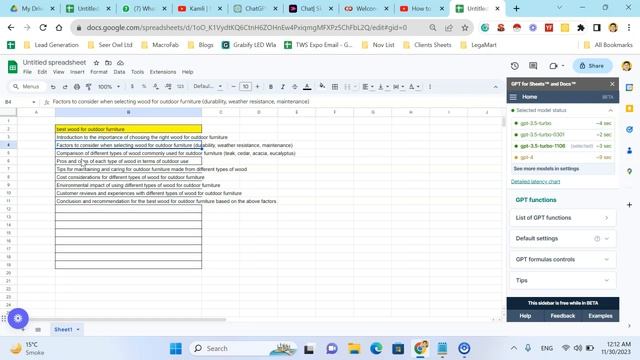The height and width of the screenshot is (360, 640).
Task: Open the zoom 100% dropdown
Action: click(x=109, y=87)
